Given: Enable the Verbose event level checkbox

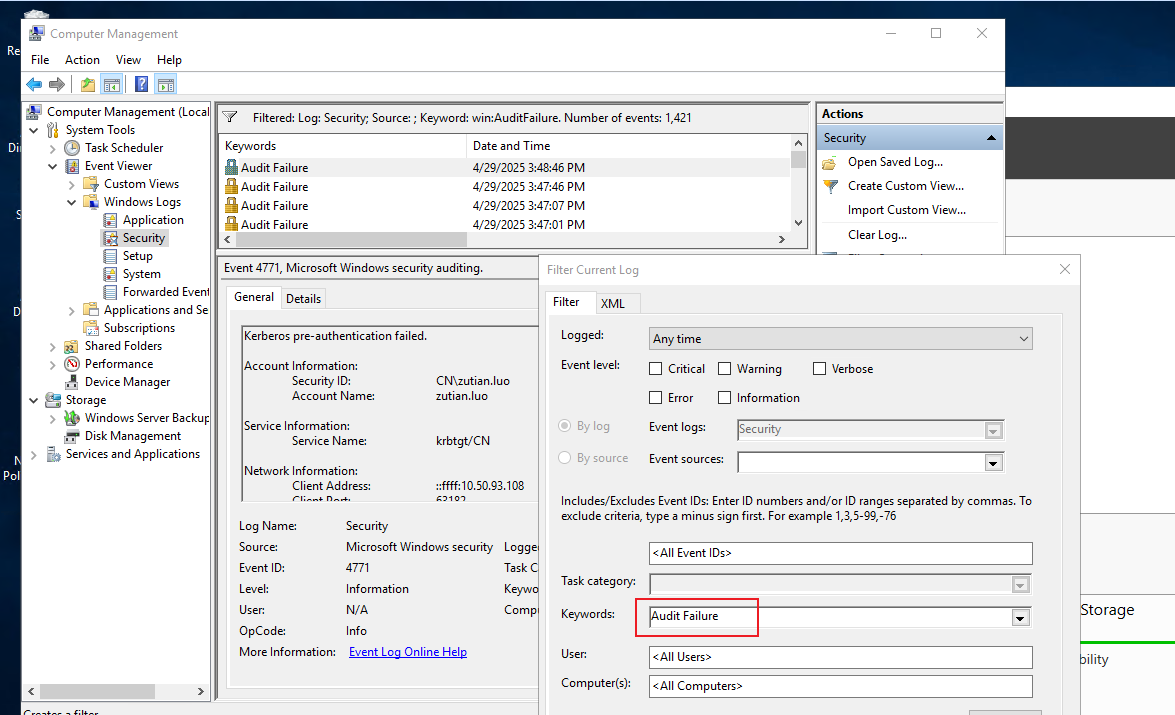Looking at the screenshot, I should (820, 369).
